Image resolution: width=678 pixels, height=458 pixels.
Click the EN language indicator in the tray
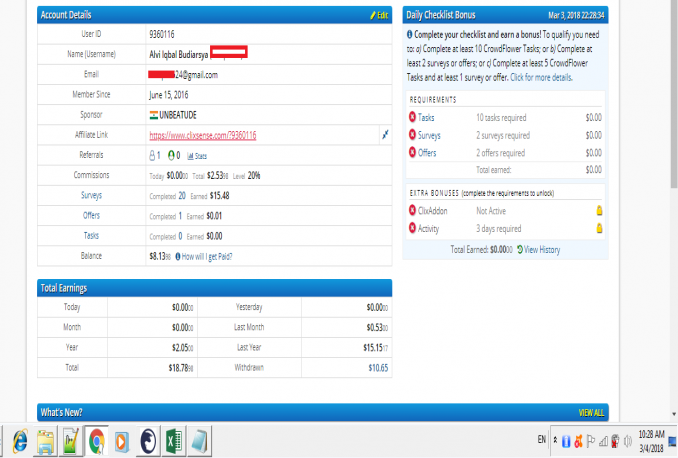543,441
